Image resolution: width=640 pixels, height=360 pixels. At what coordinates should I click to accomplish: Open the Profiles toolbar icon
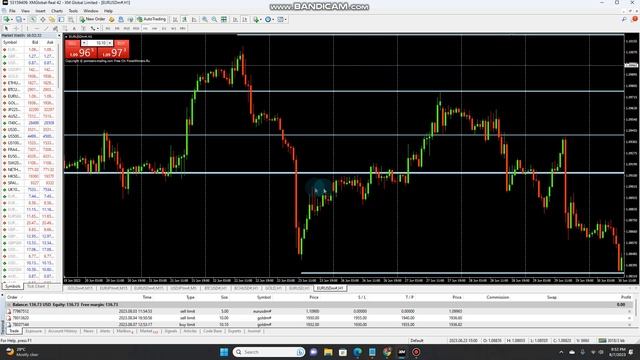[x=18, y=19]
